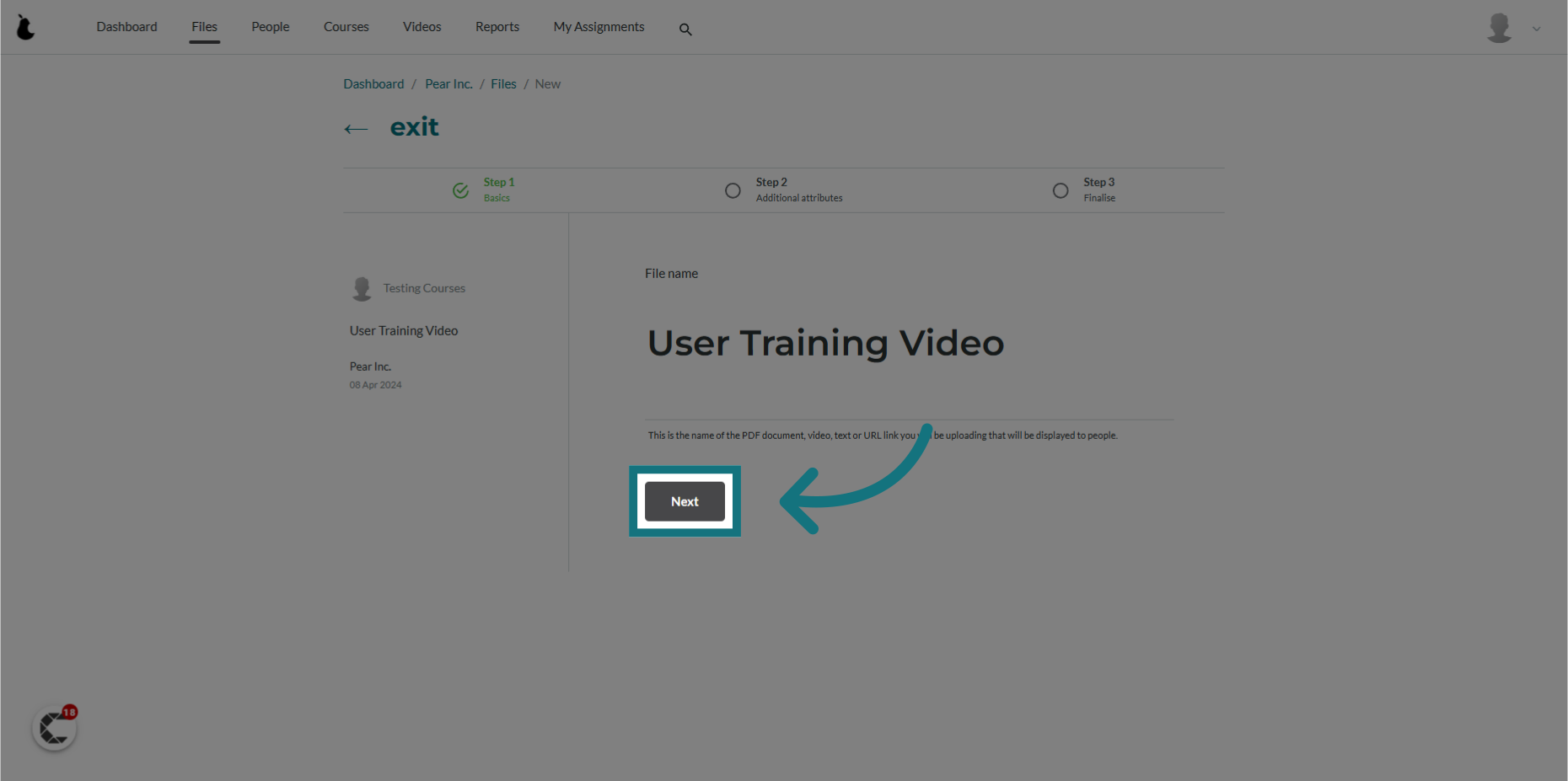The image size is (1568, 781).
Task: Click the user avatar in top bar
Action: (x=1499, y=28)
